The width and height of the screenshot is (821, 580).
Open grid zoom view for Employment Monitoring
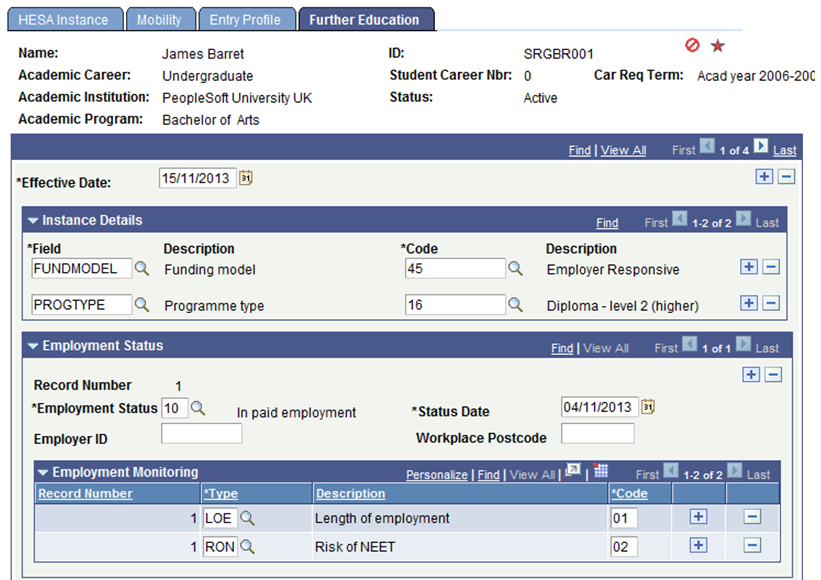coord(571,472)
